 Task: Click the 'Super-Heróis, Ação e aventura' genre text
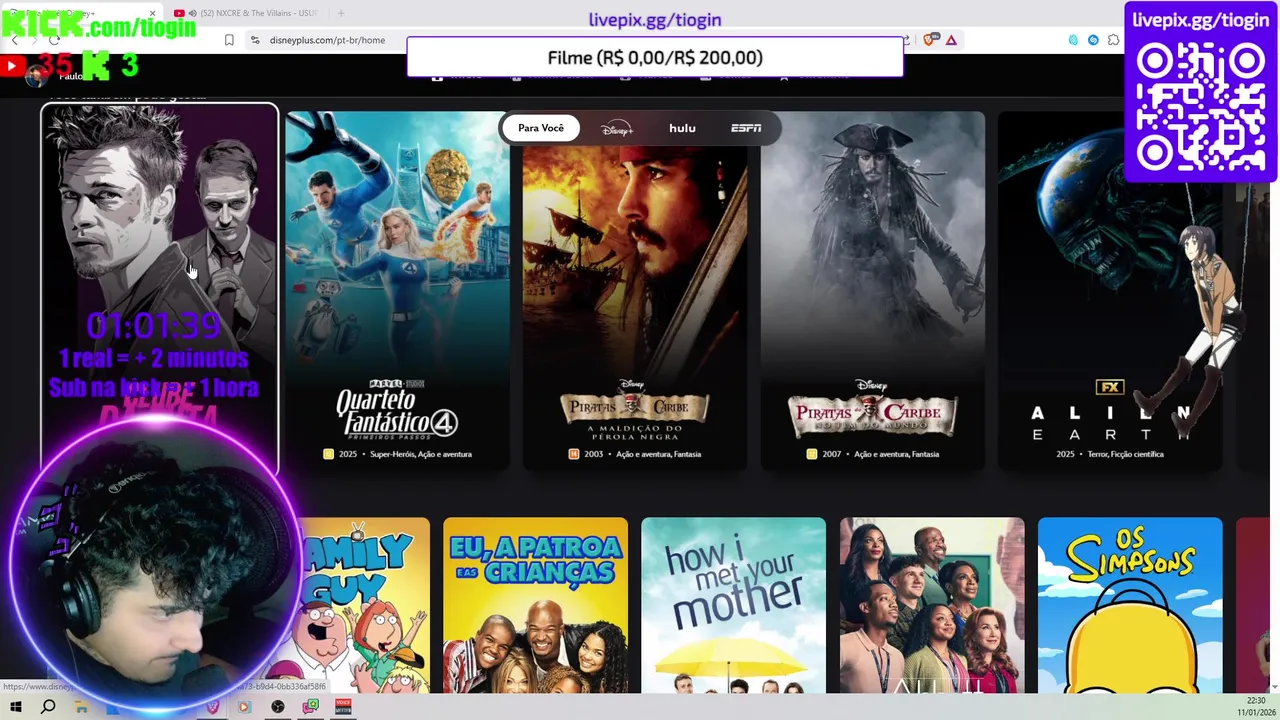coord(421,454)
